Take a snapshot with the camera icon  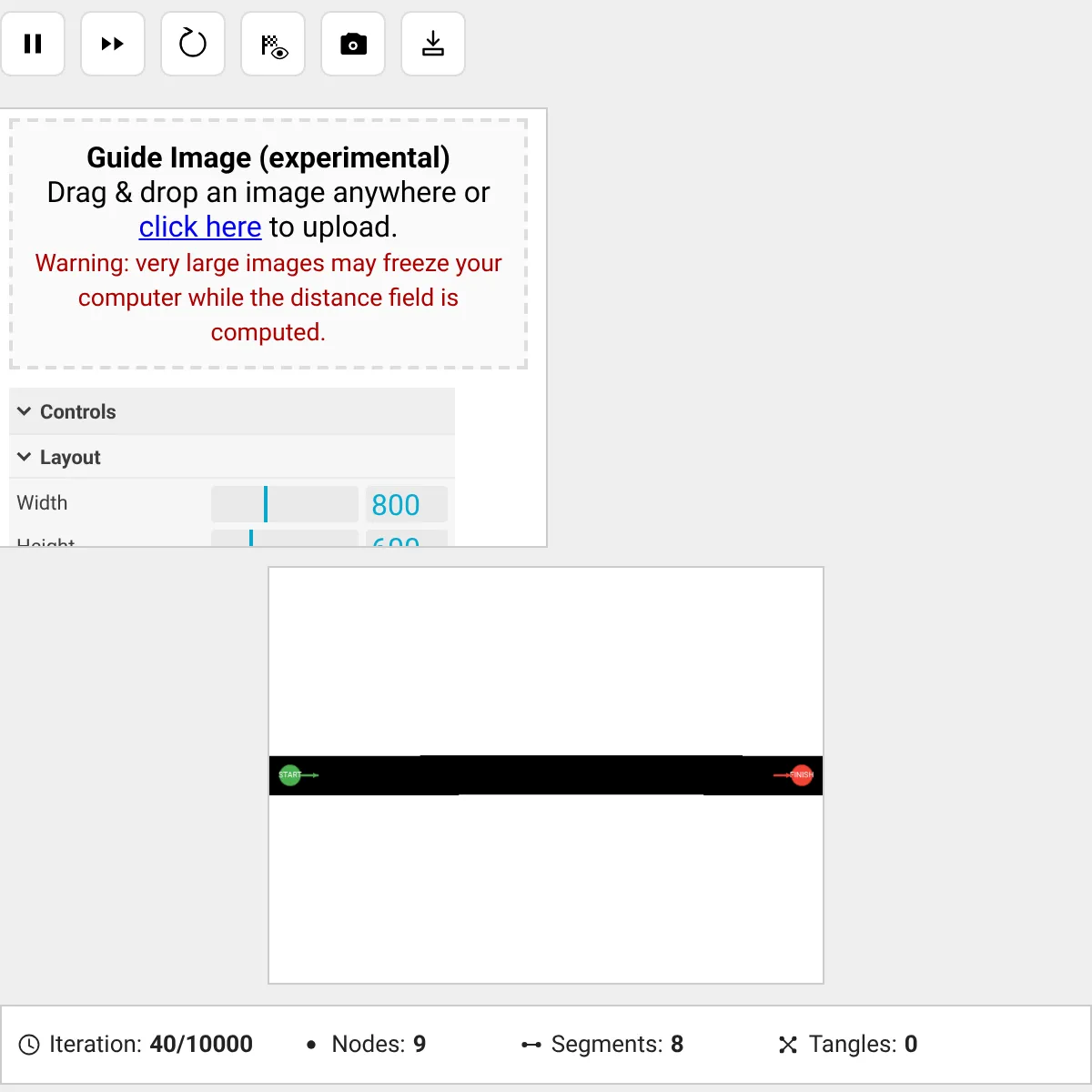pyautogui.click(x=353, y=44)
